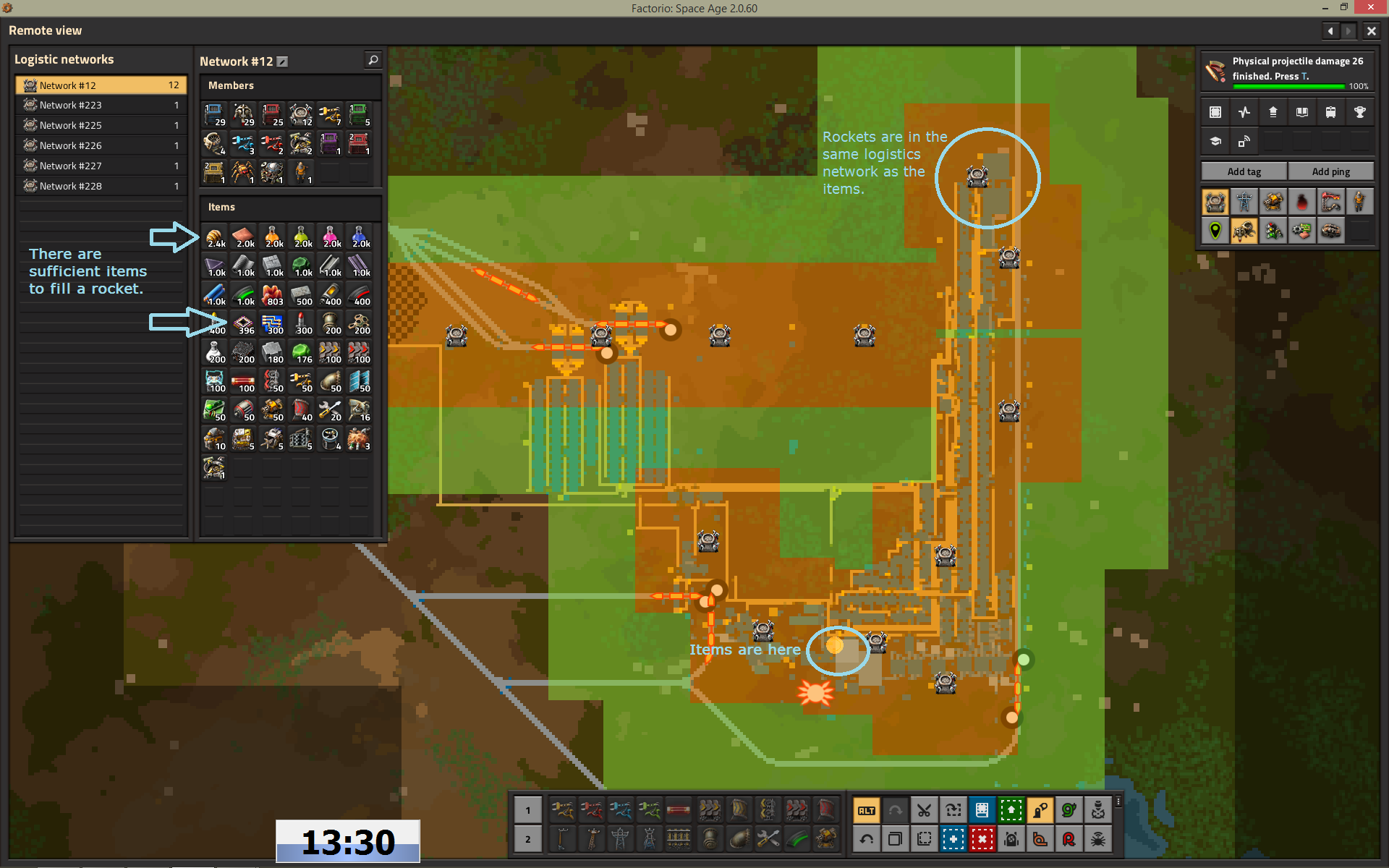This screenshot has width=1389, height=868.
Task: Open the production statistics graph icon
Action: [x=1244, y=112]
